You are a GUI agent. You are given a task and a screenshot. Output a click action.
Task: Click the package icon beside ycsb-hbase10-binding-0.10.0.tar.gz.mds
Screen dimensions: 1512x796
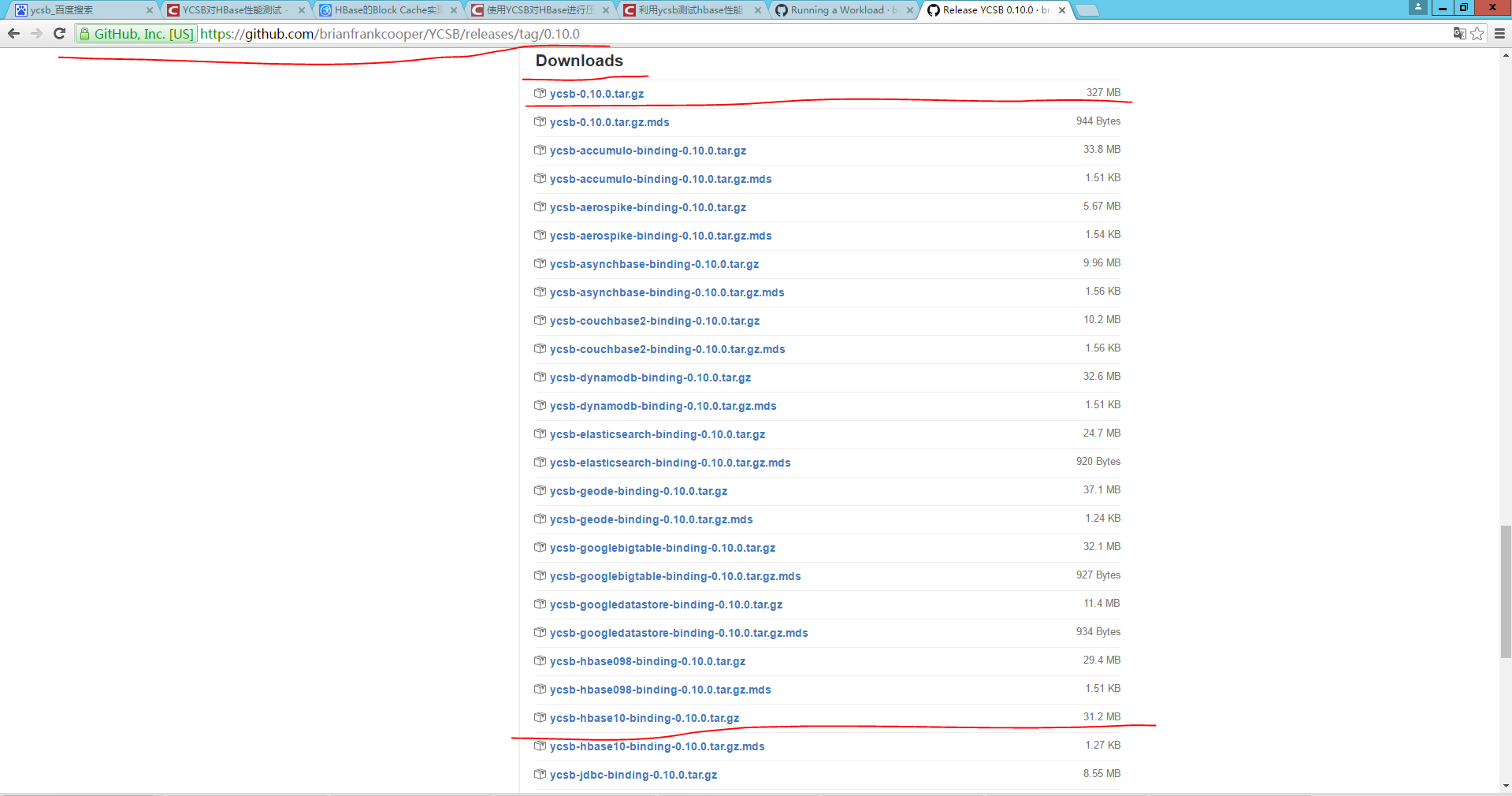540,746
